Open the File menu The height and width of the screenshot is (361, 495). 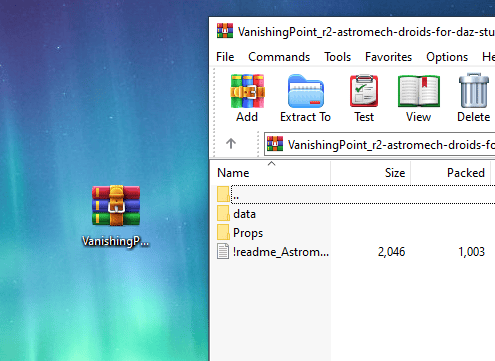click(225, 57)
